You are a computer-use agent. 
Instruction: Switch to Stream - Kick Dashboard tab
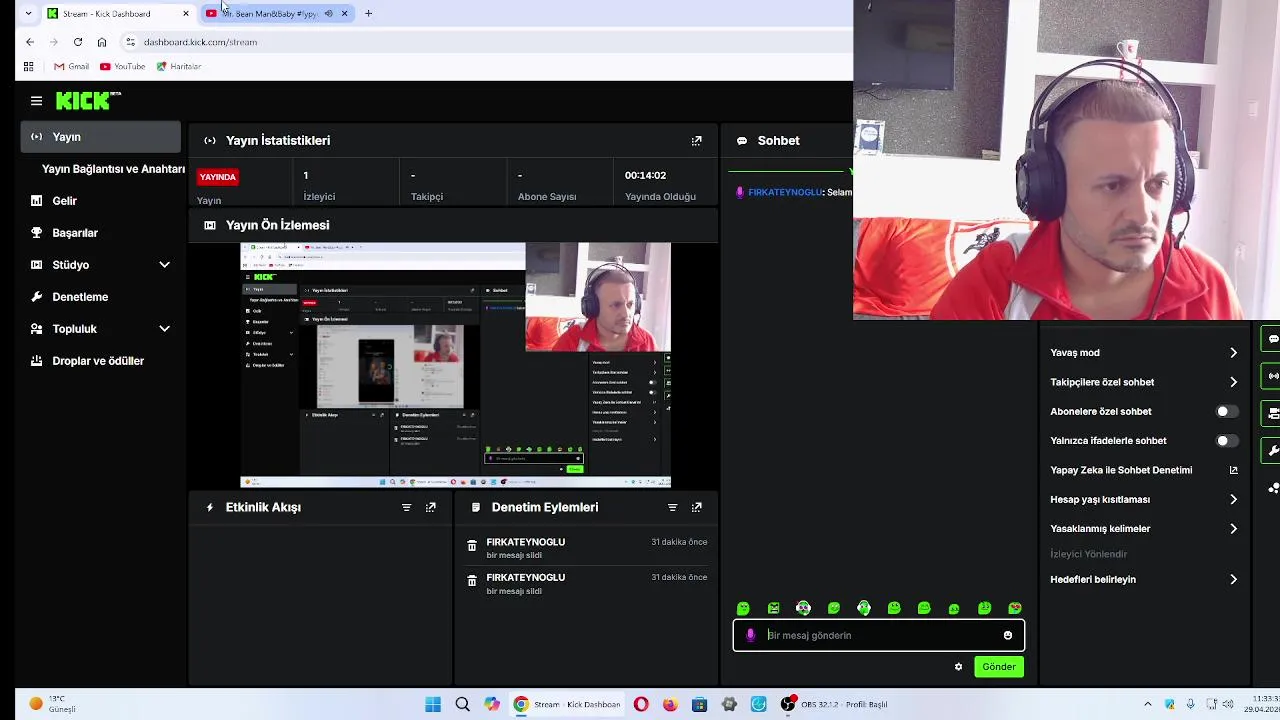pos(118,14)
